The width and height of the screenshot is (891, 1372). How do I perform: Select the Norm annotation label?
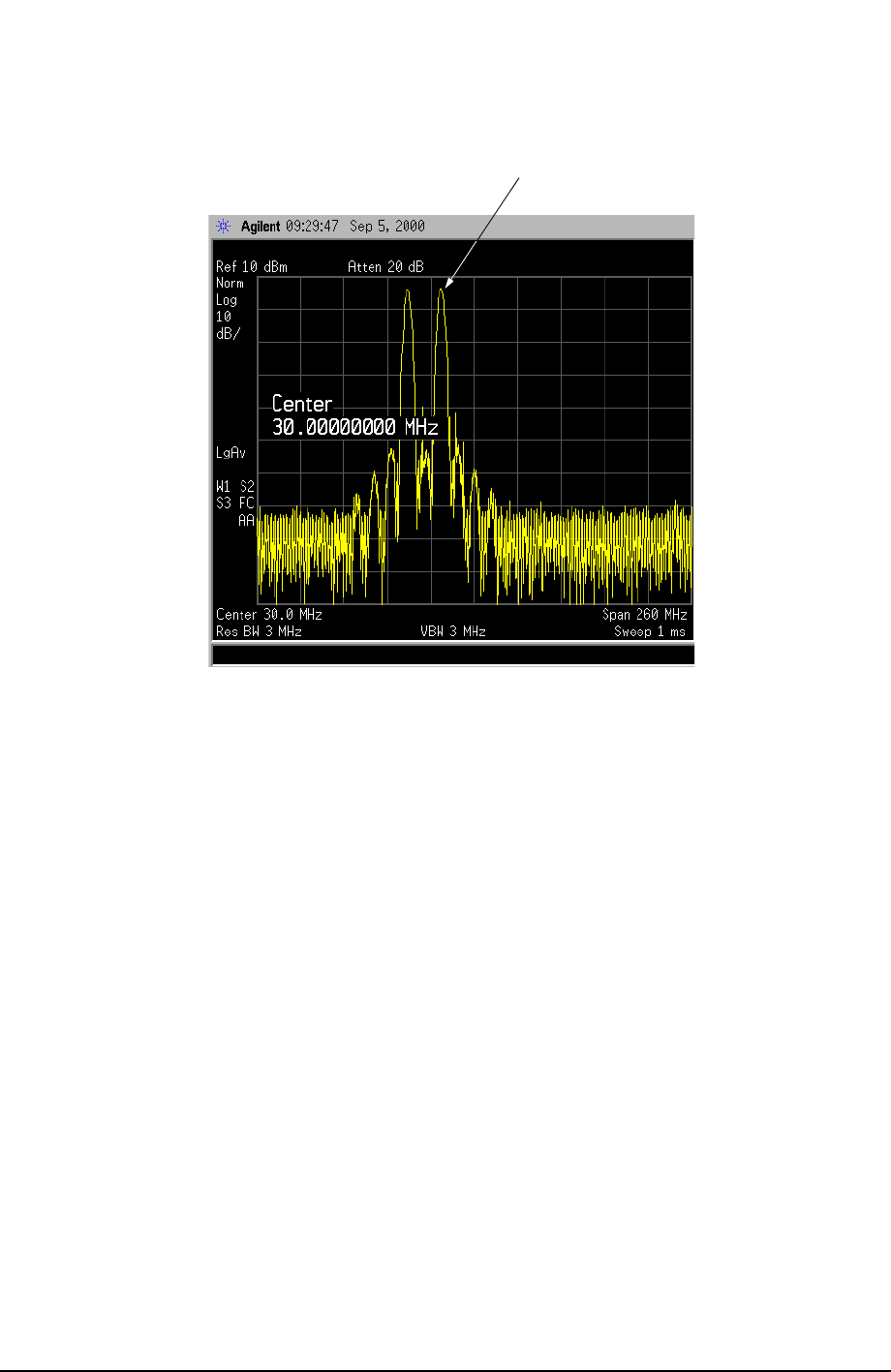point(230,283)
